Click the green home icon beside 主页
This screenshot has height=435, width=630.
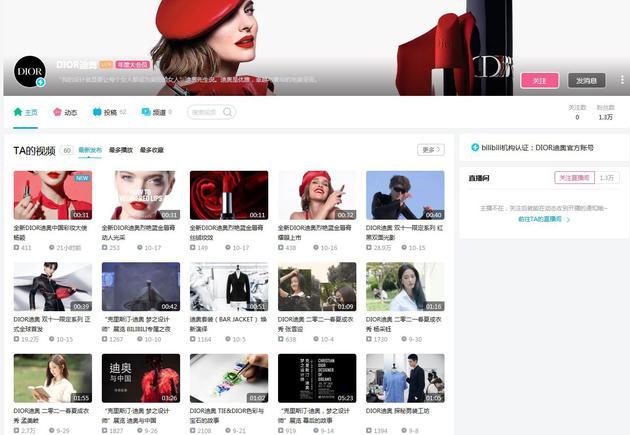tap(18, 112)
